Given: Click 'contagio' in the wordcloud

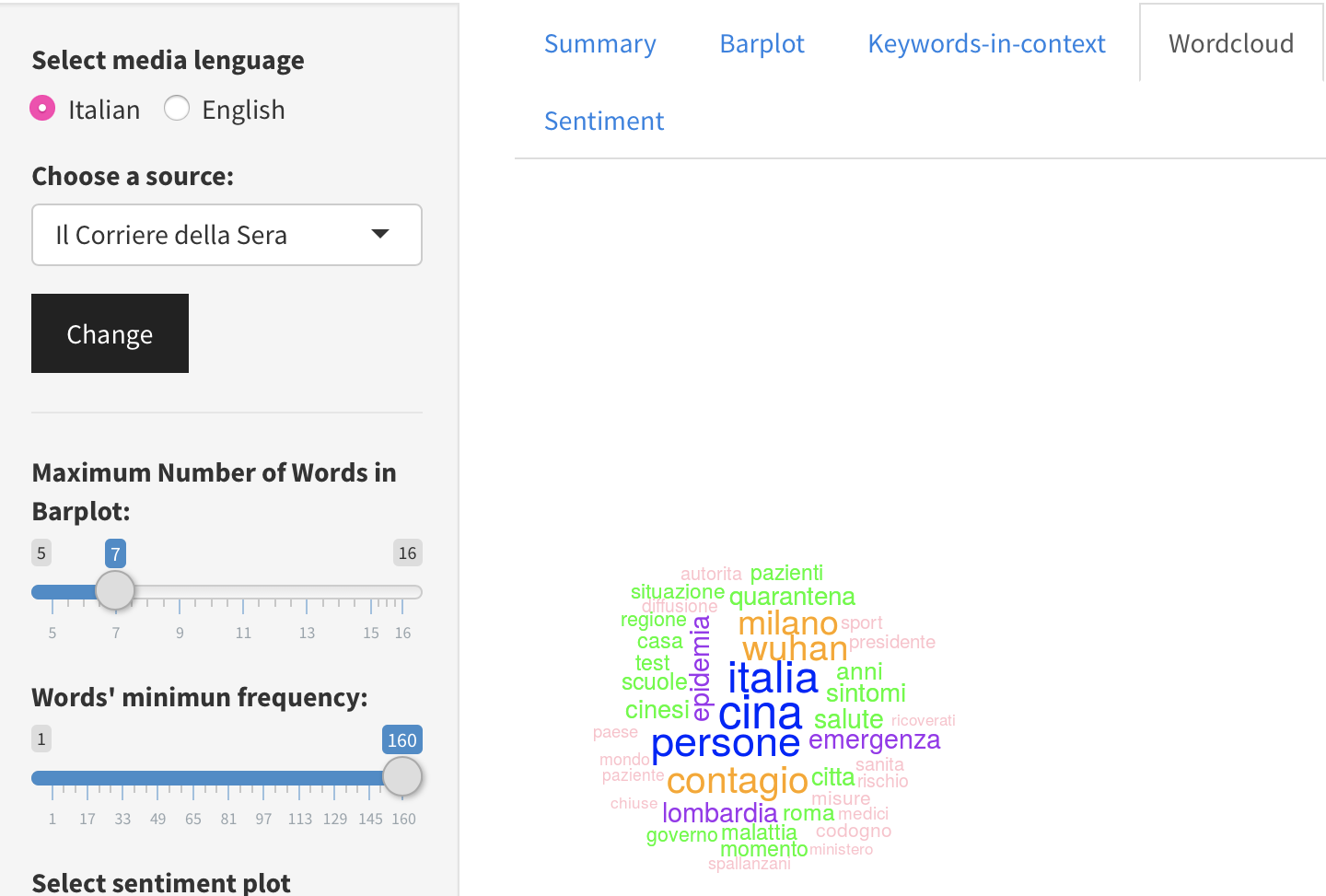Looking at the screenshot, I should click(737, 782).
